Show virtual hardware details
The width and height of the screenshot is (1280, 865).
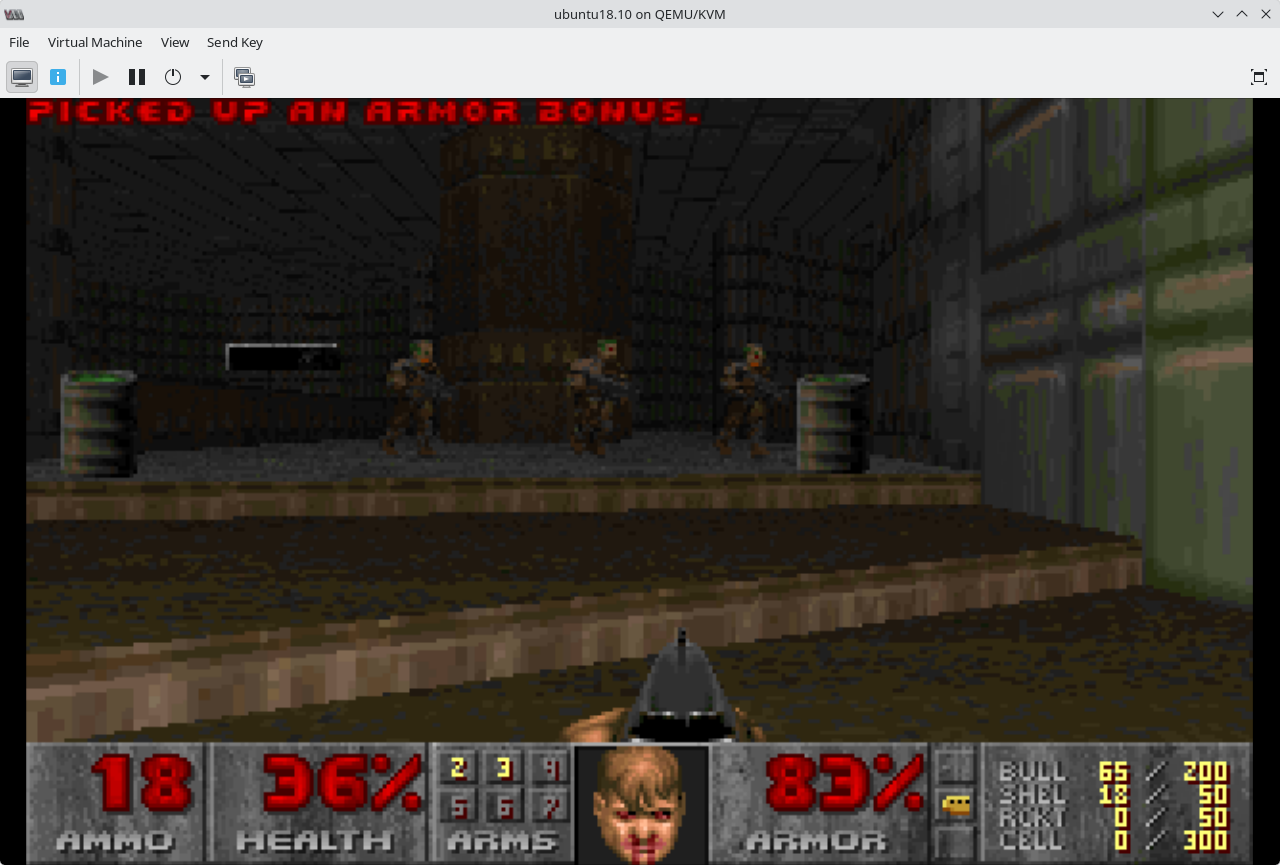pyautogui.click(x=58, y=77)
